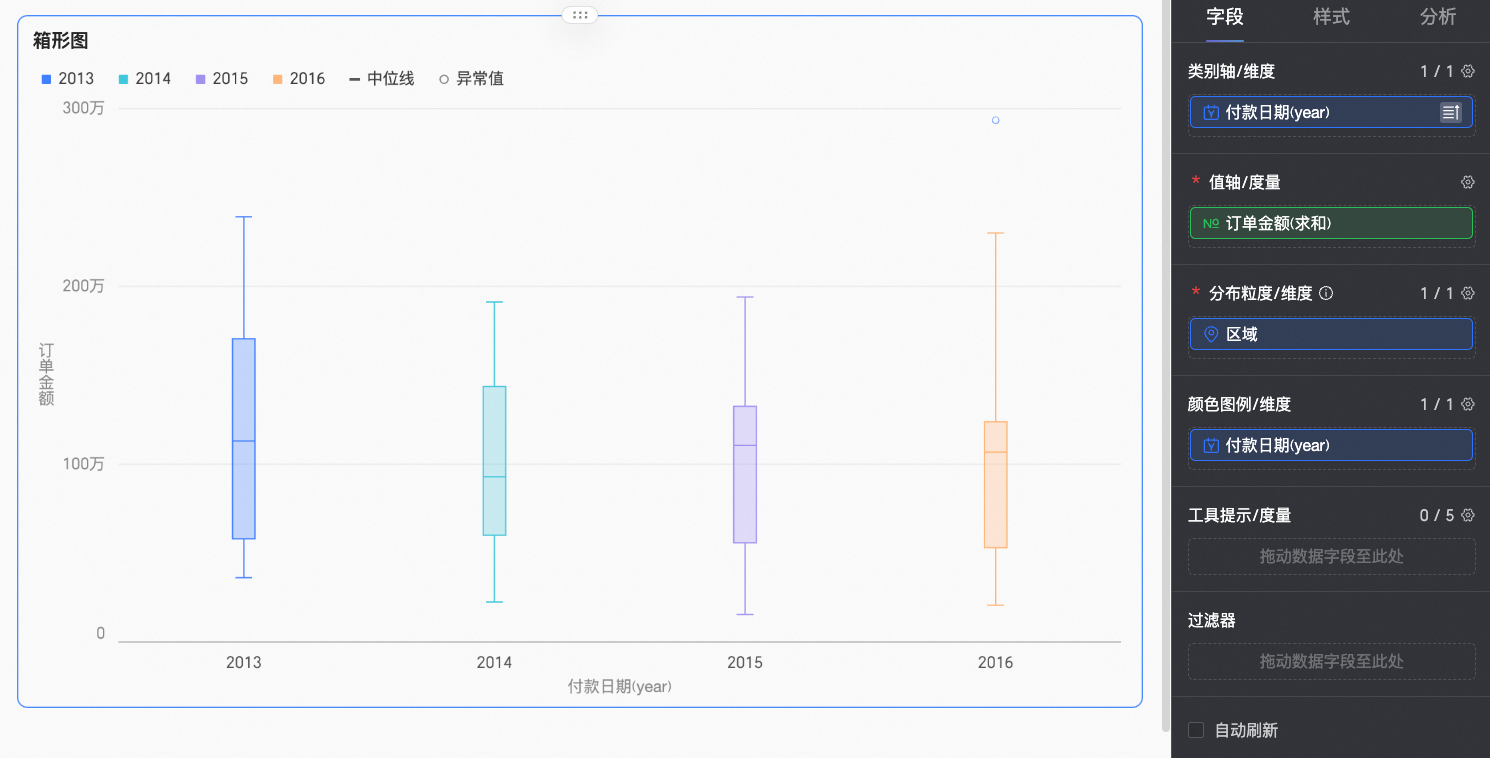
Task: Select the 区域 field under 分布粒度/维度
Action: [1331, 334]
